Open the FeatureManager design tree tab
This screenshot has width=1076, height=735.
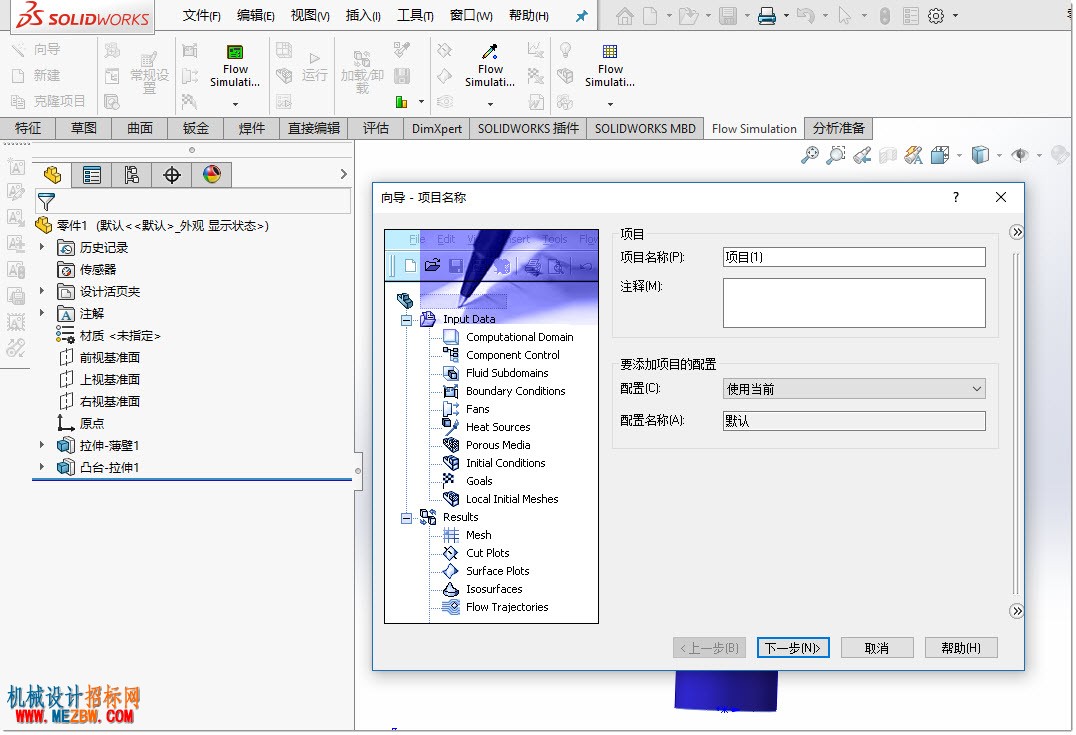(x=53, y=175)
